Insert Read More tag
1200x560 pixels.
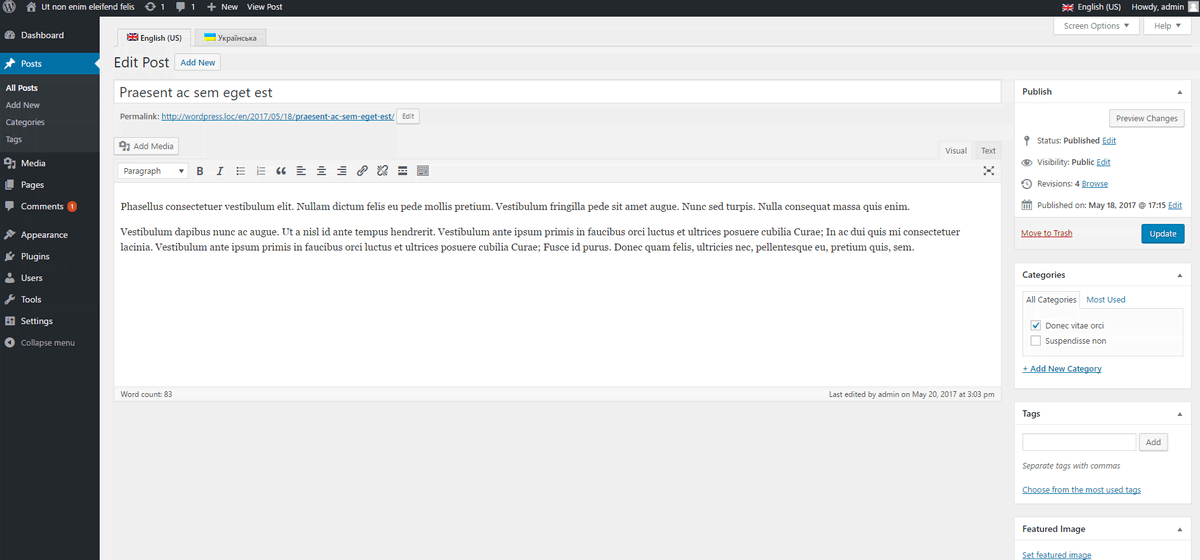pos(402,171)
